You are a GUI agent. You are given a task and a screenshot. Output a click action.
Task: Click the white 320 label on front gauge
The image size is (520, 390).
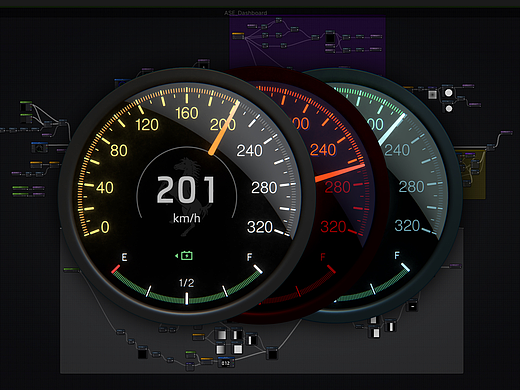260,227
